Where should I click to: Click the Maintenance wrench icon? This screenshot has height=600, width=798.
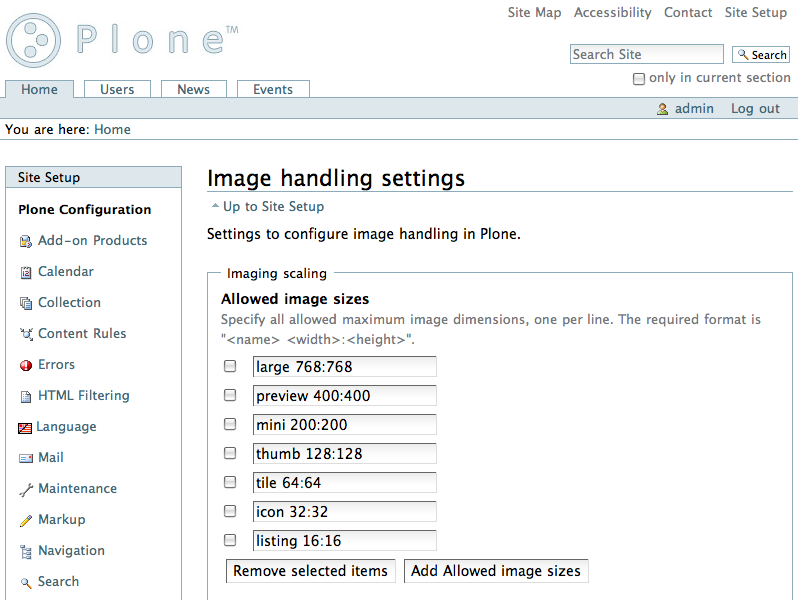(26, 489)
